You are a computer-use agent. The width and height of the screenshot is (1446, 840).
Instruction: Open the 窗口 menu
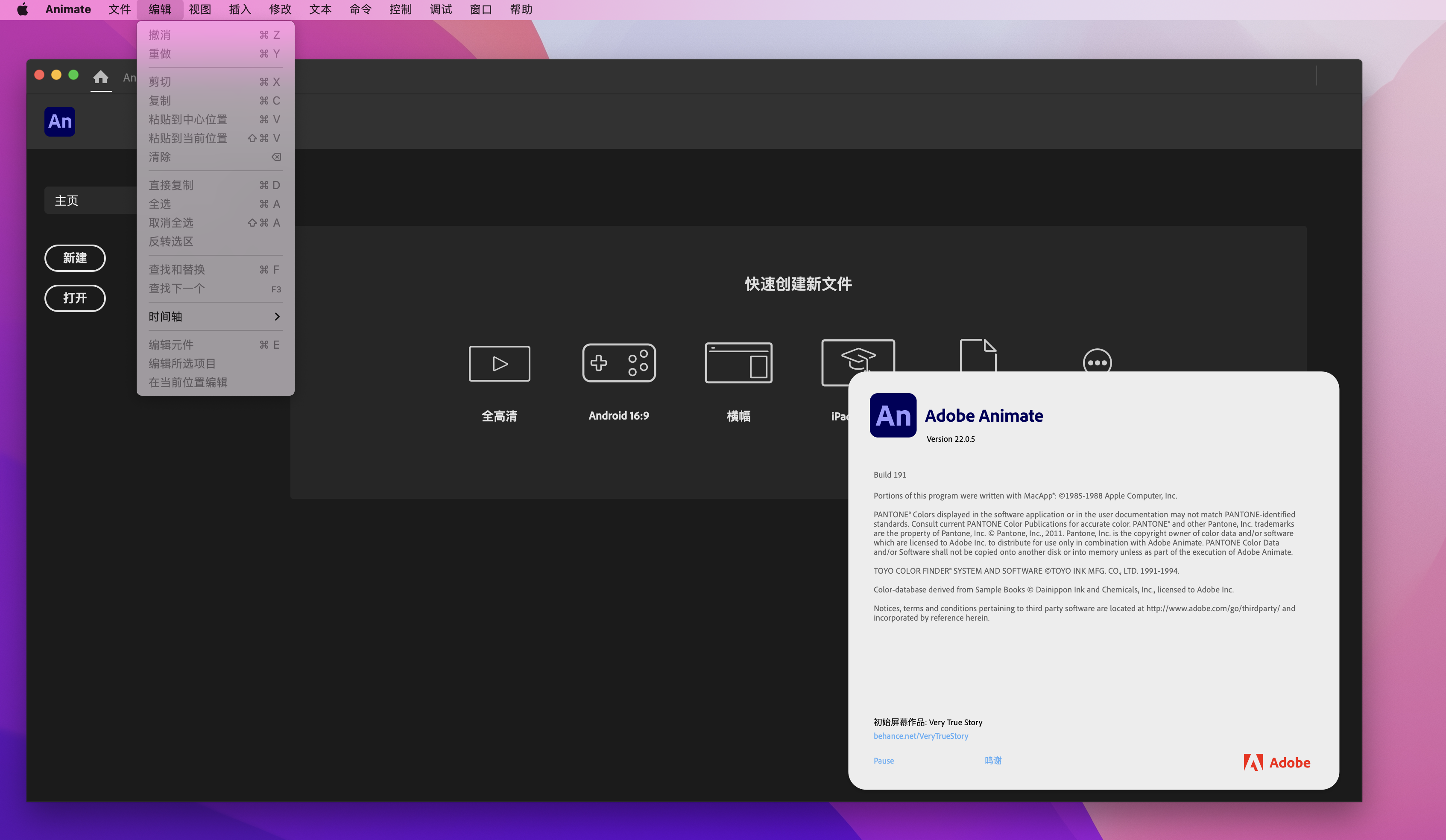click(481, 9)
